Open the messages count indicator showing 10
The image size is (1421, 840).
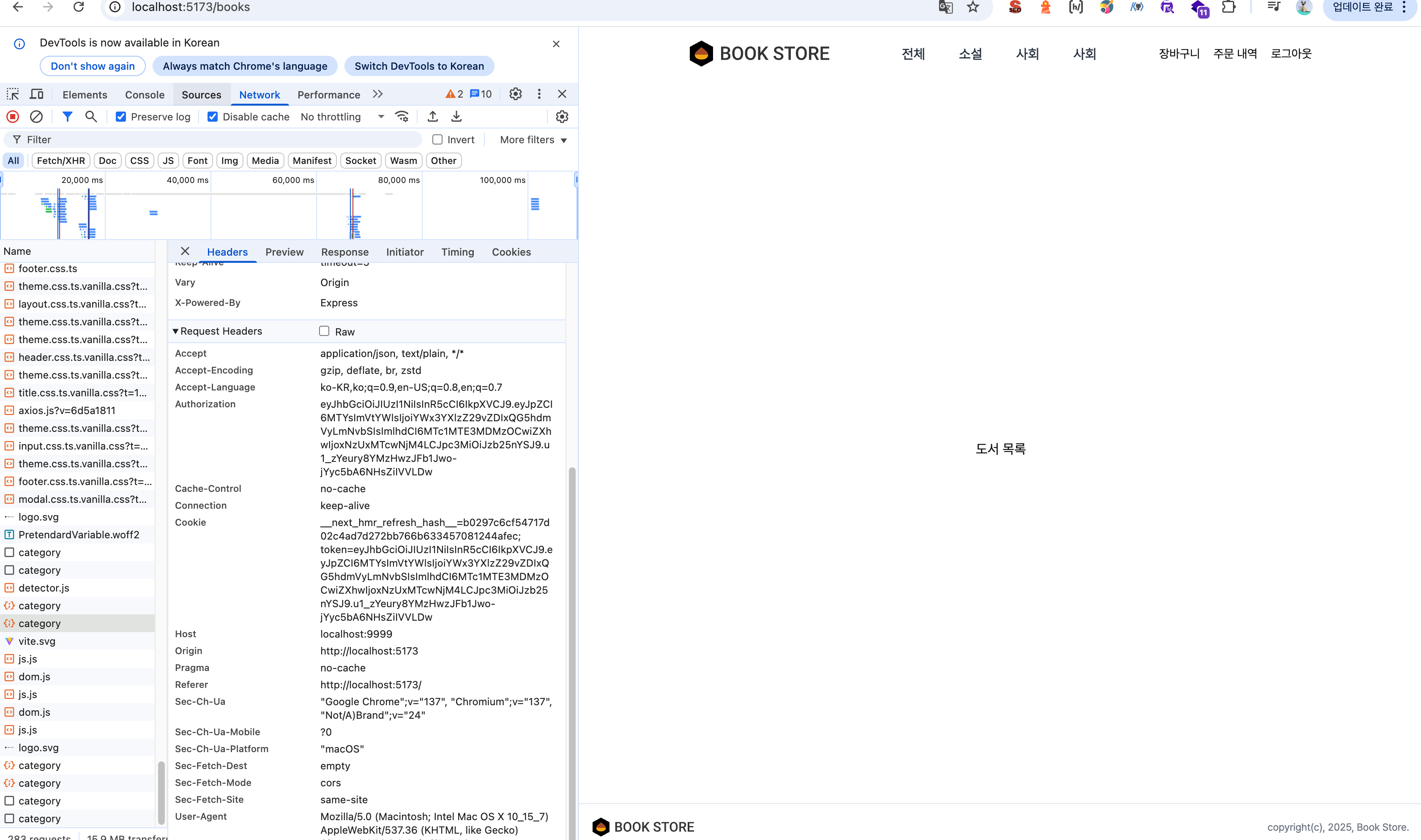click(481, 94)
